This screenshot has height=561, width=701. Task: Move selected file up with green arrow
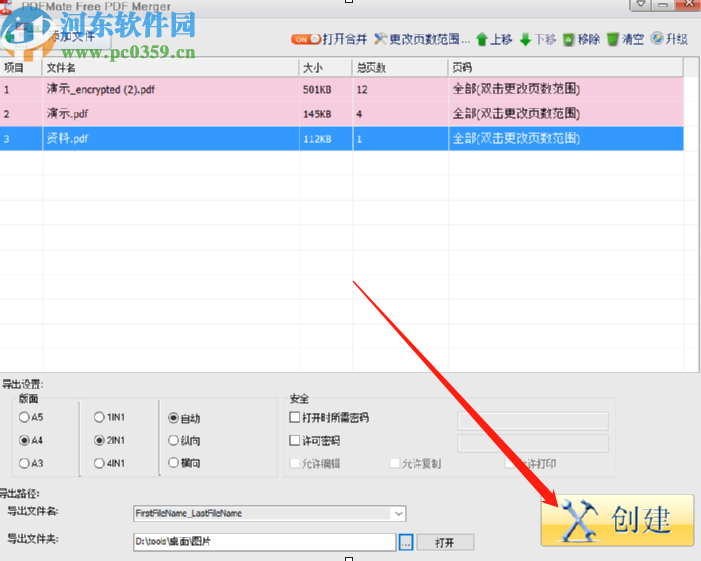[494, 39]
